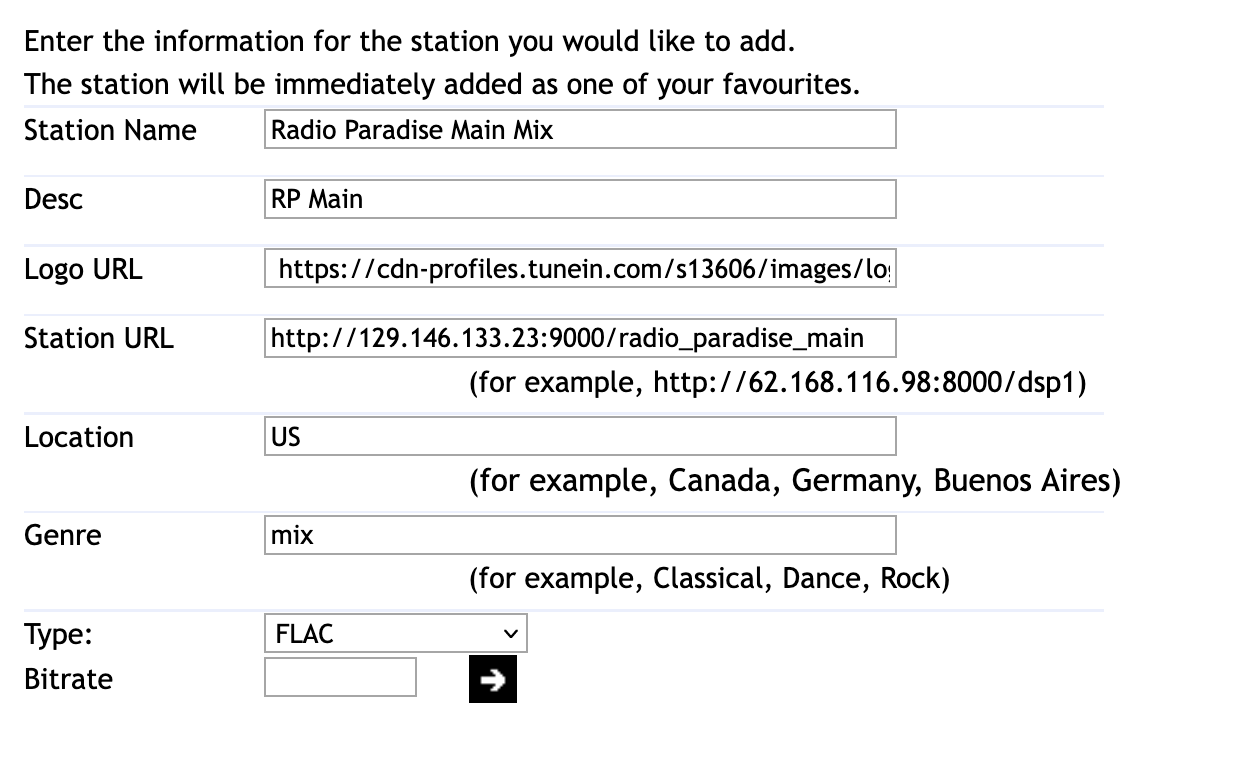Click the Logo URL label
The height and width of the screenshot is (758, 1238).
tap(83, 270)
